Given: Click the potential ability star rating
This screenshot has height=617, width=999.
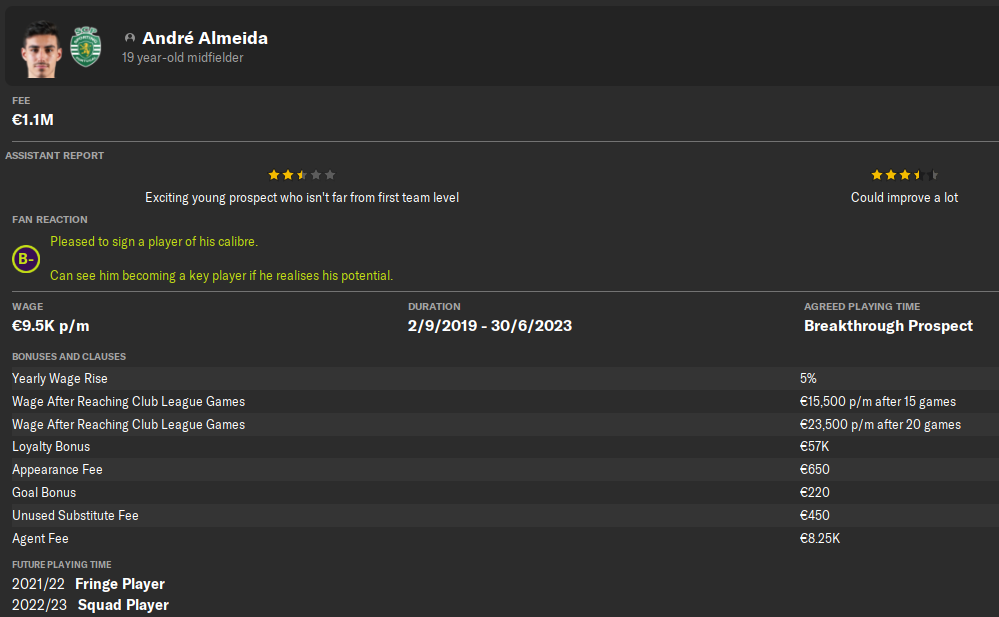Looking at the screenshot, I should coord(904,175).
